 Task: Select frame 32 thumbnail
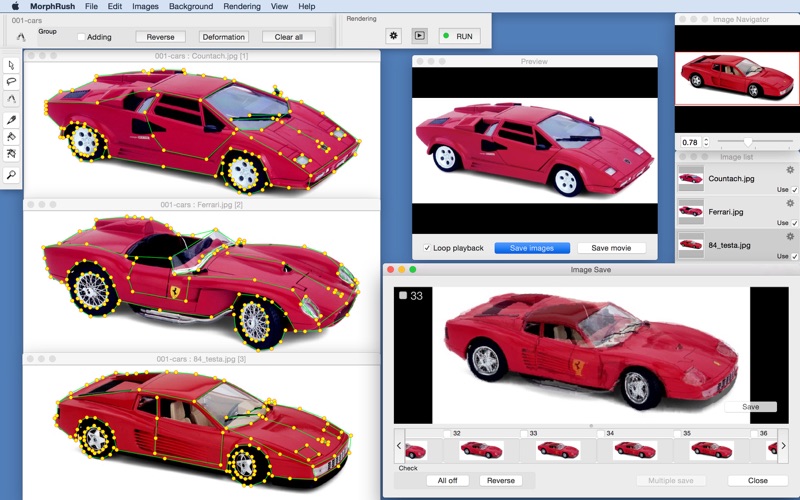(x=482, y=450)
